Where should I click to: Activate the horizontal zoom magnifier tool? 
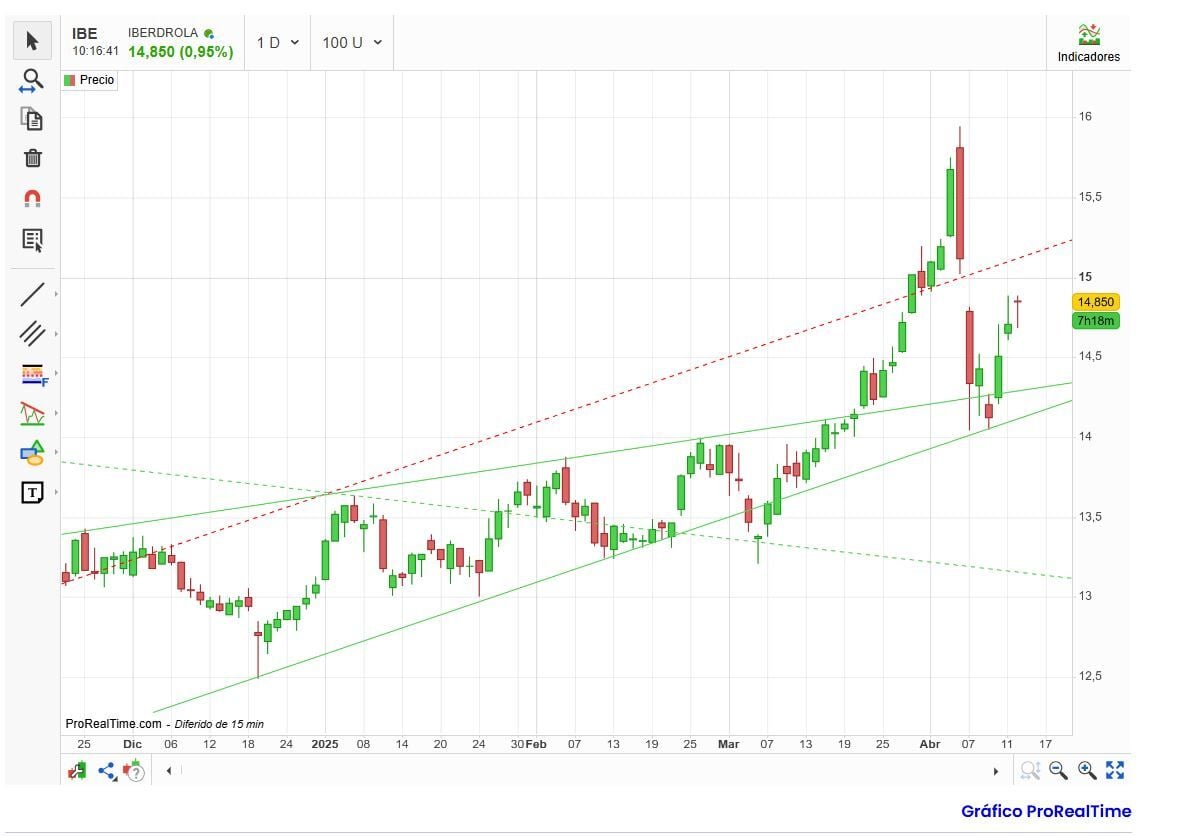pos(32,80)
